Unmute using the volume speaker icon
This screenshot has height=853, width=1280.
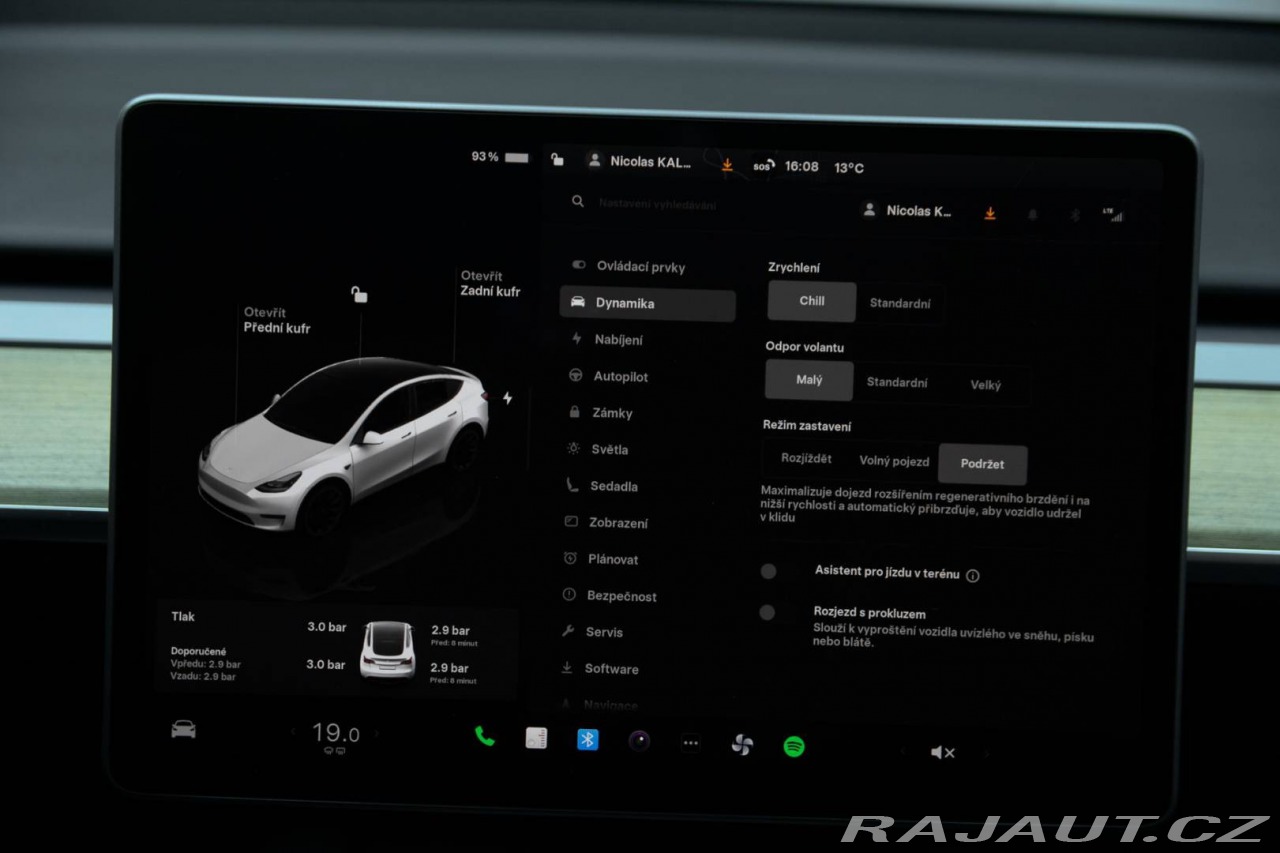942,753
